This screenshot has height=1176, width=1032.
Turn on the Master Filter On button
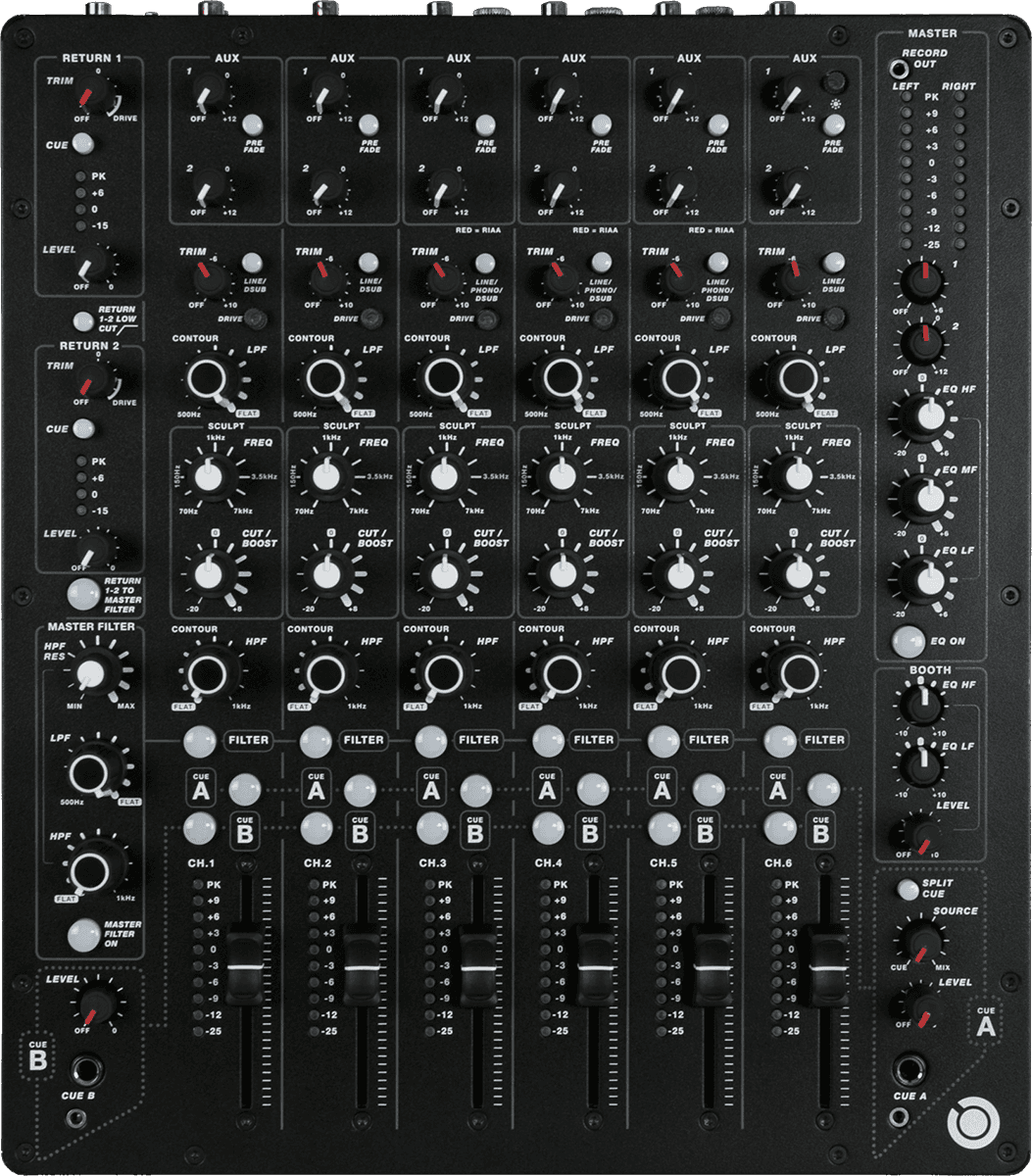83,934
